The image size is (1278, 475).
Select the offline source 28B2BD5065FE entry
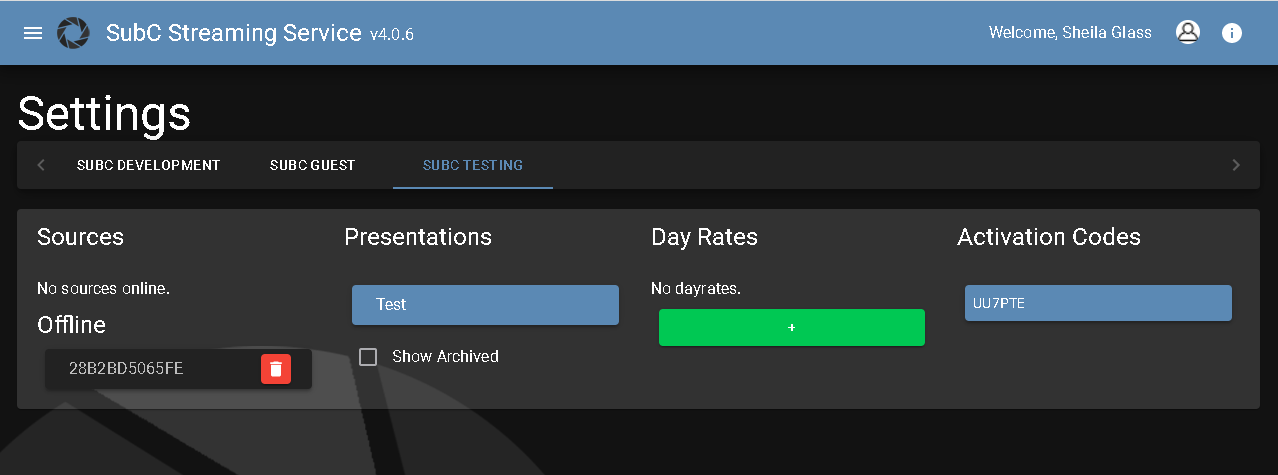pos(126,369)
